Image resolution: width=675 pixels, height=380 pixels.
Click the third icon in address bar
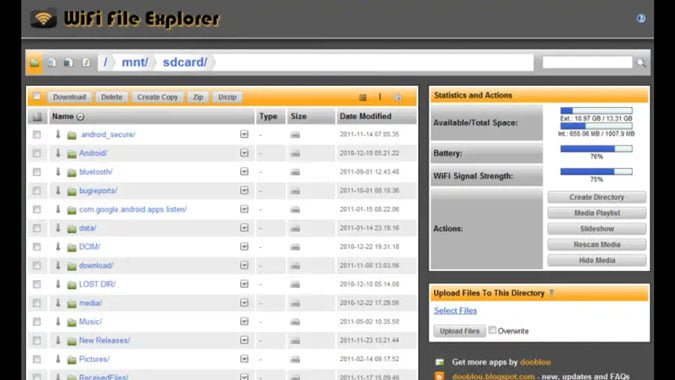click(x=68, y=63)
